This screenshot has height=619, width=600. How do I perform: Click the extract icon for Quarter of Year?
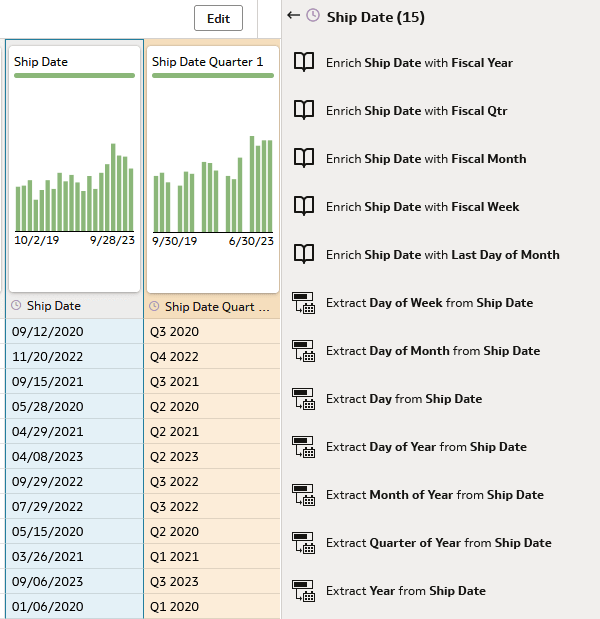304,543
